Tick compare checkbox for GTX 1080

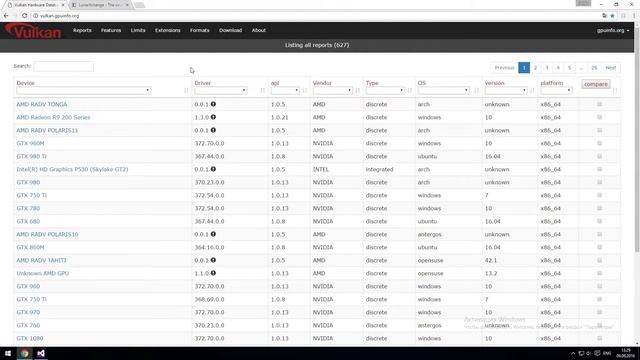[600, 338]
